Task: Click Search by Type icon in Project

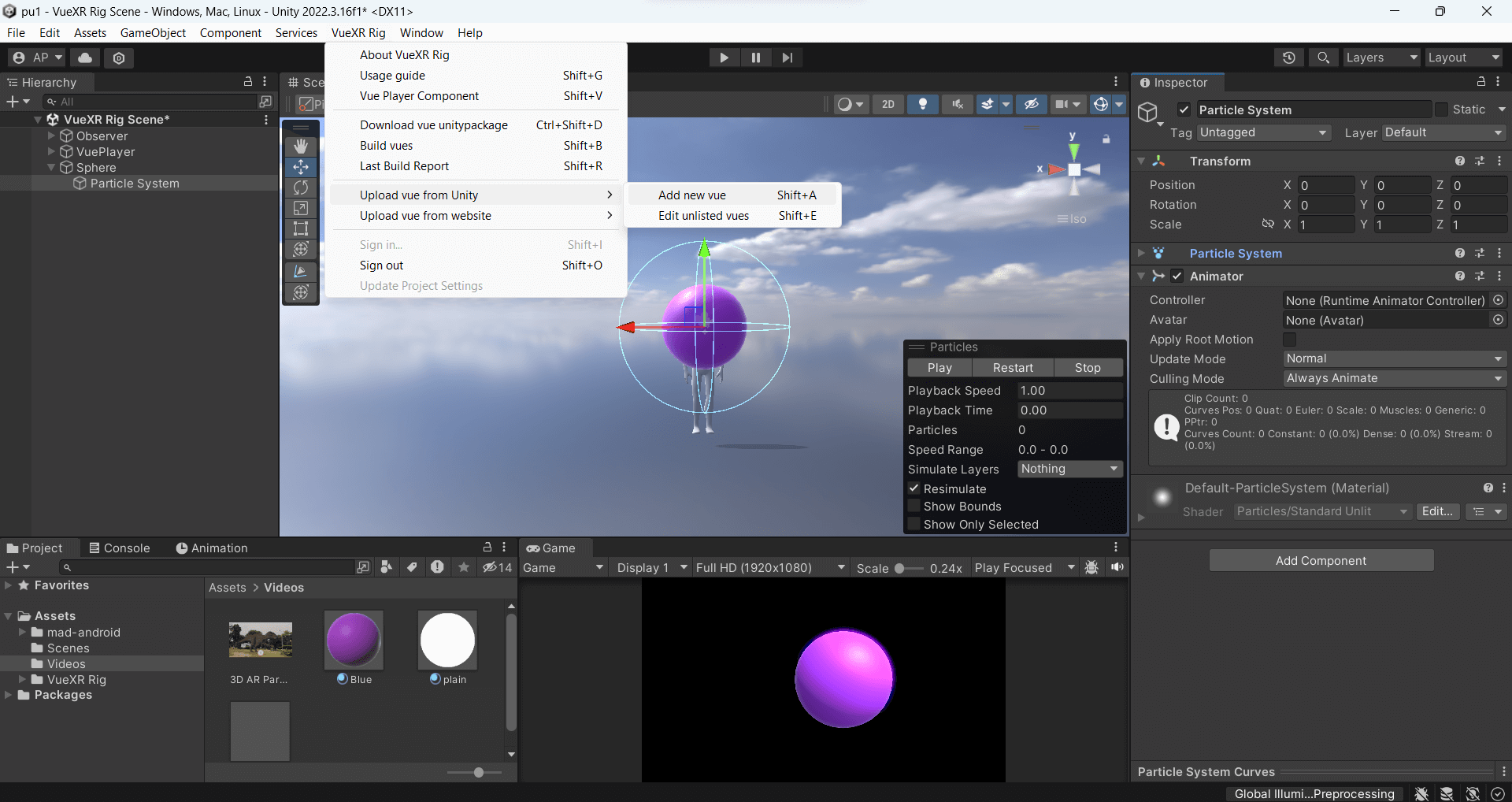Action: (x=387, y=567)
